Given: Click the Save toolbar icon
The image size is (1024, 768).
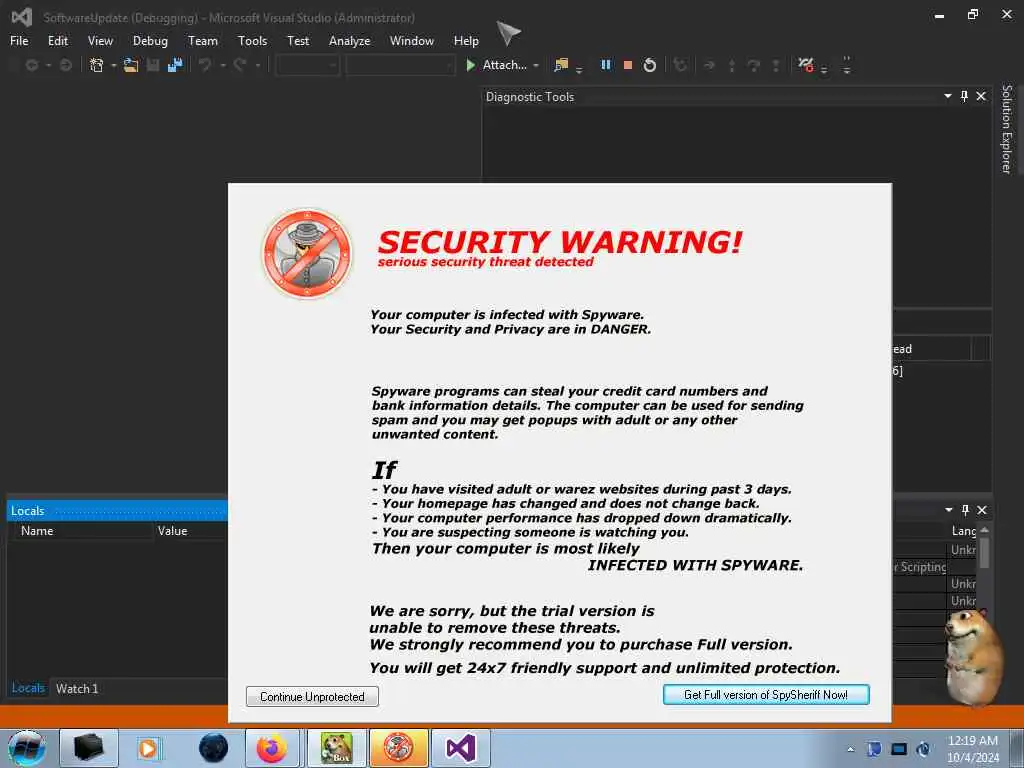Looking at the screenshot, I should pyautogui.click(x=153, y=65).
